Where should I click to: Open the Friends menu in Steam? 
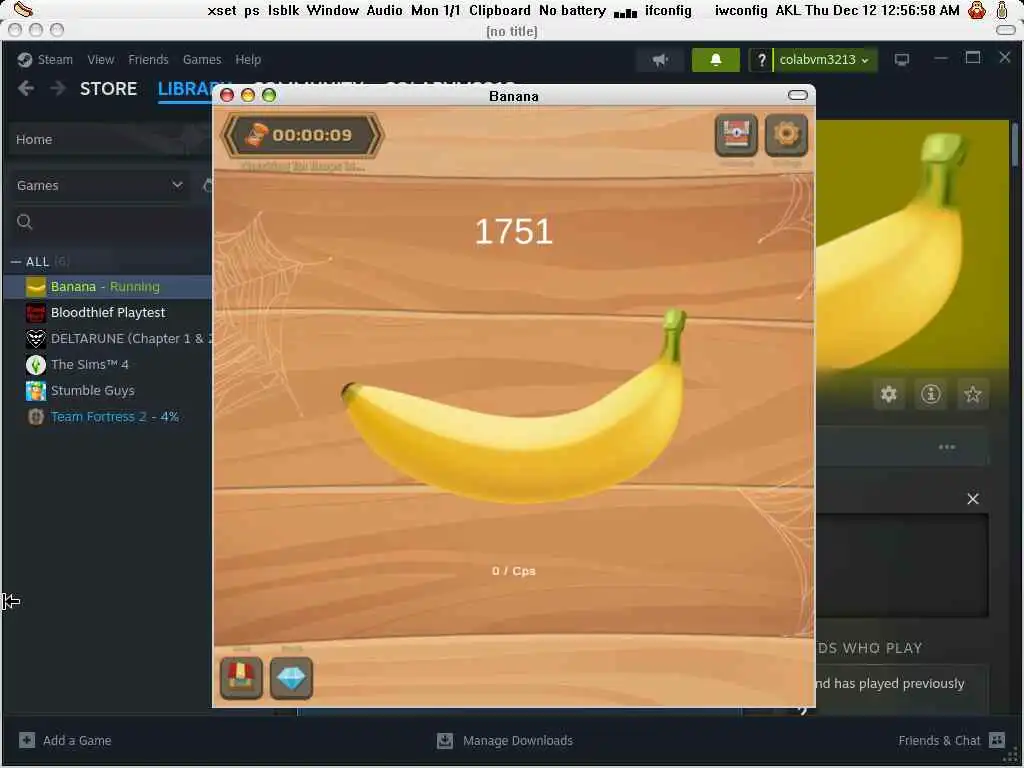[x=148, y=59]
